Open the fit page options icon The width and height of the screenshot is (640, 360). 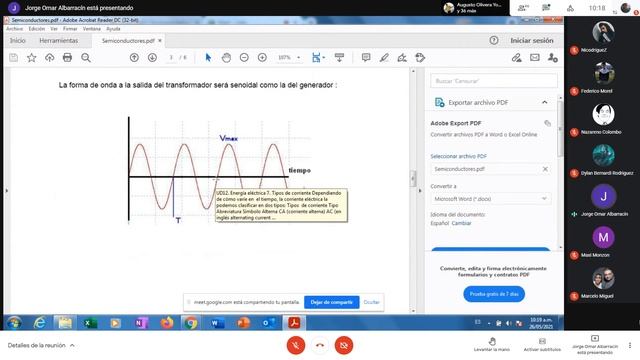(x=318, y=58)
